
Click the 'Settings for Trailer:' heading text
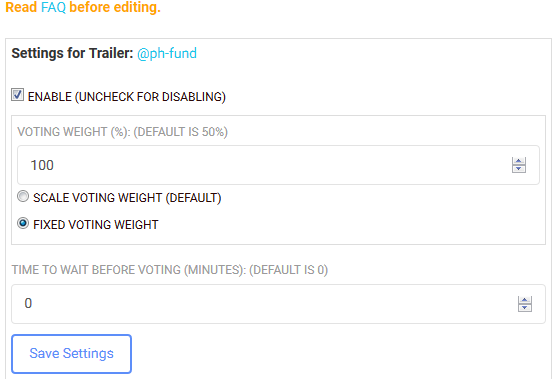(72, 53)
